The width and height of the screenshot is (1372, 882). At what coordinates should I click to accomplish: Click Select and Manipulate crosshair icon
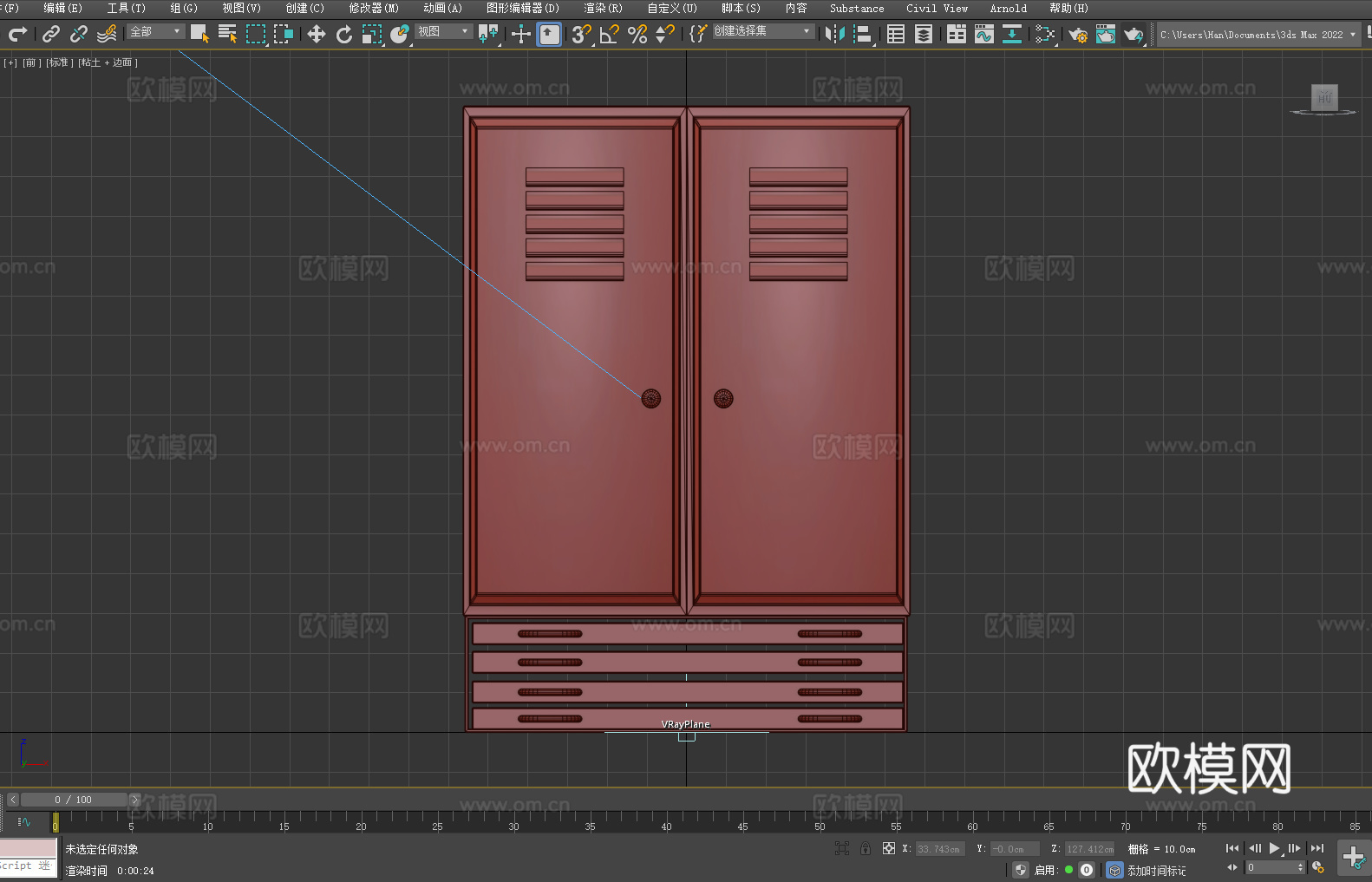click(520, 34)
